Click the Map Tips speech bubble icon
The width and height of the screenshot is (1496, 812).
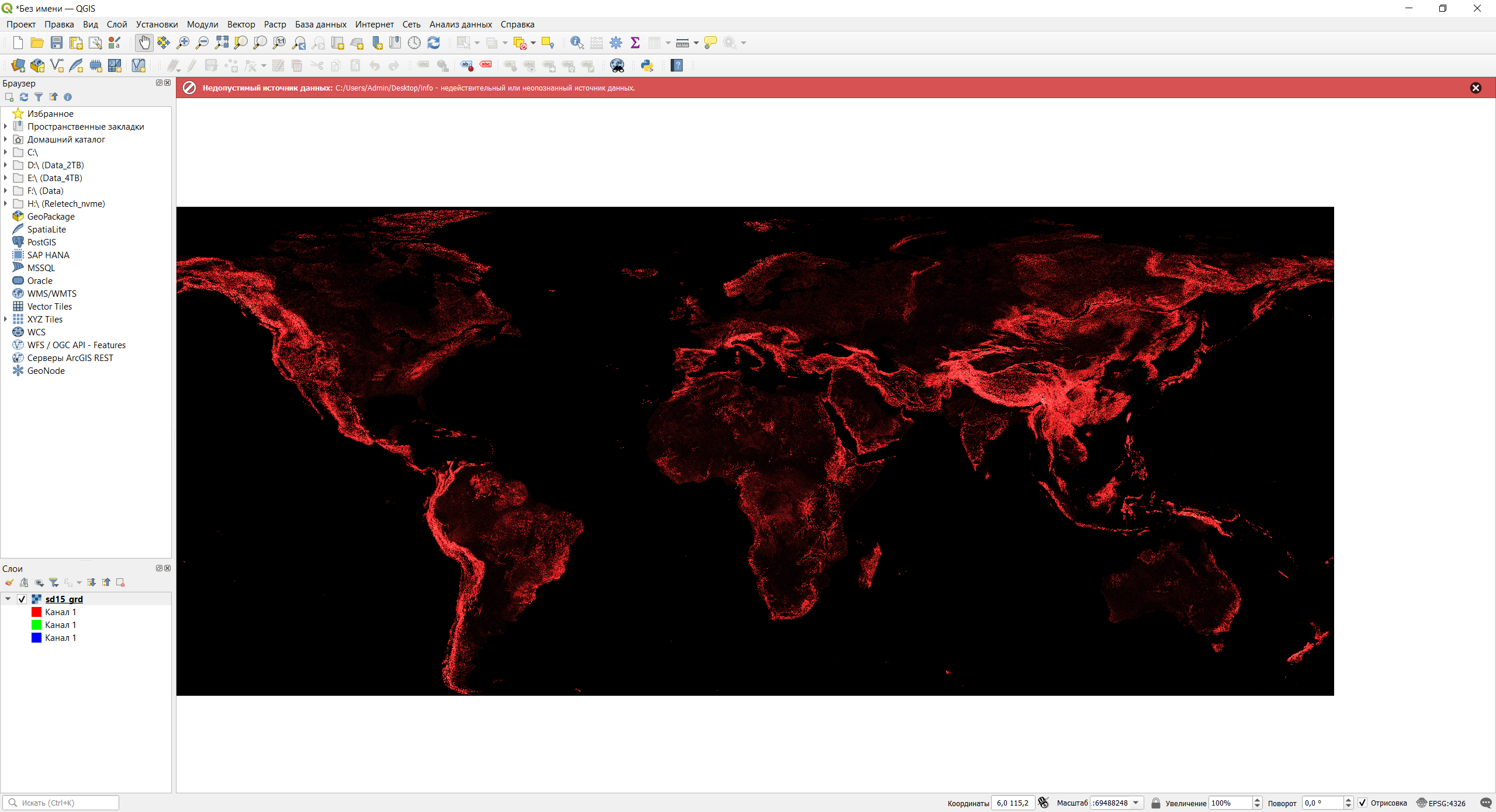click(711, 43)
